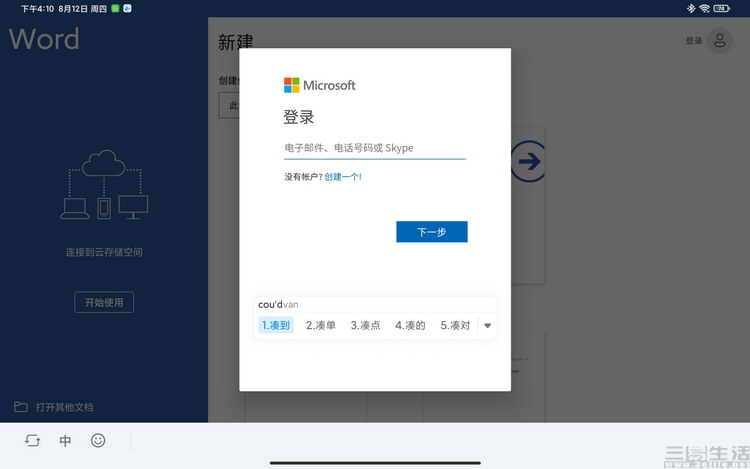Viewport: 750px width, 469px height.
Task: Expand the IME candidate list arrow
Action: [x=487, y=326]
